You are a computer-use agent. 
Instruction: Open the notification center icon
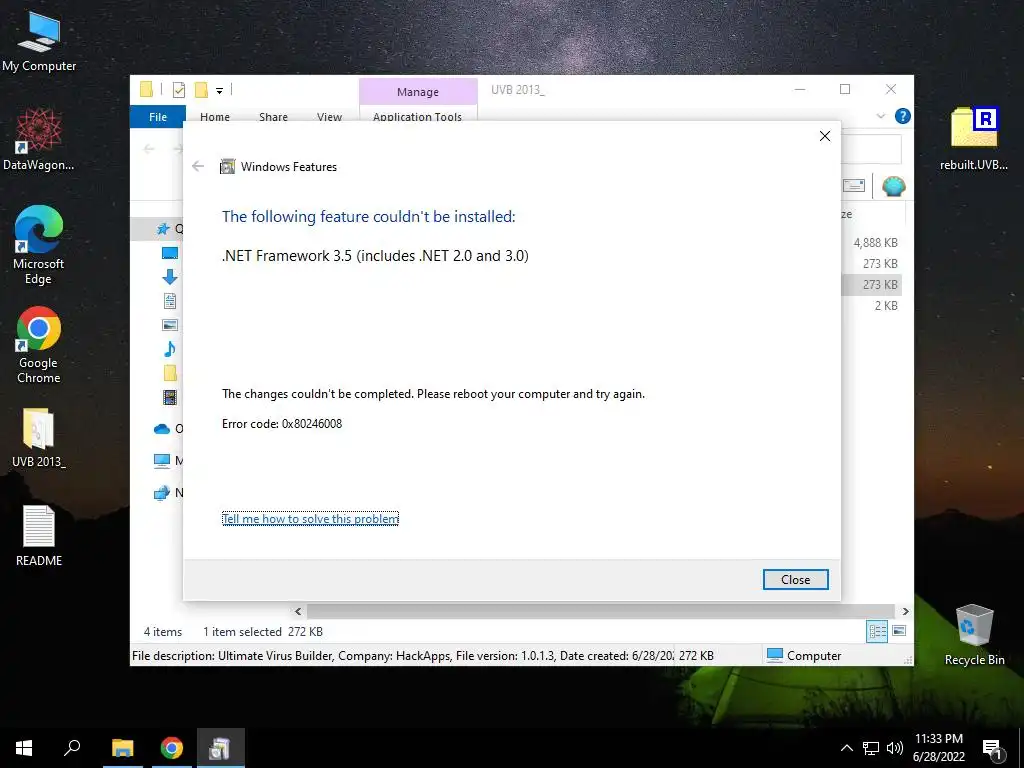click(993, 749)
